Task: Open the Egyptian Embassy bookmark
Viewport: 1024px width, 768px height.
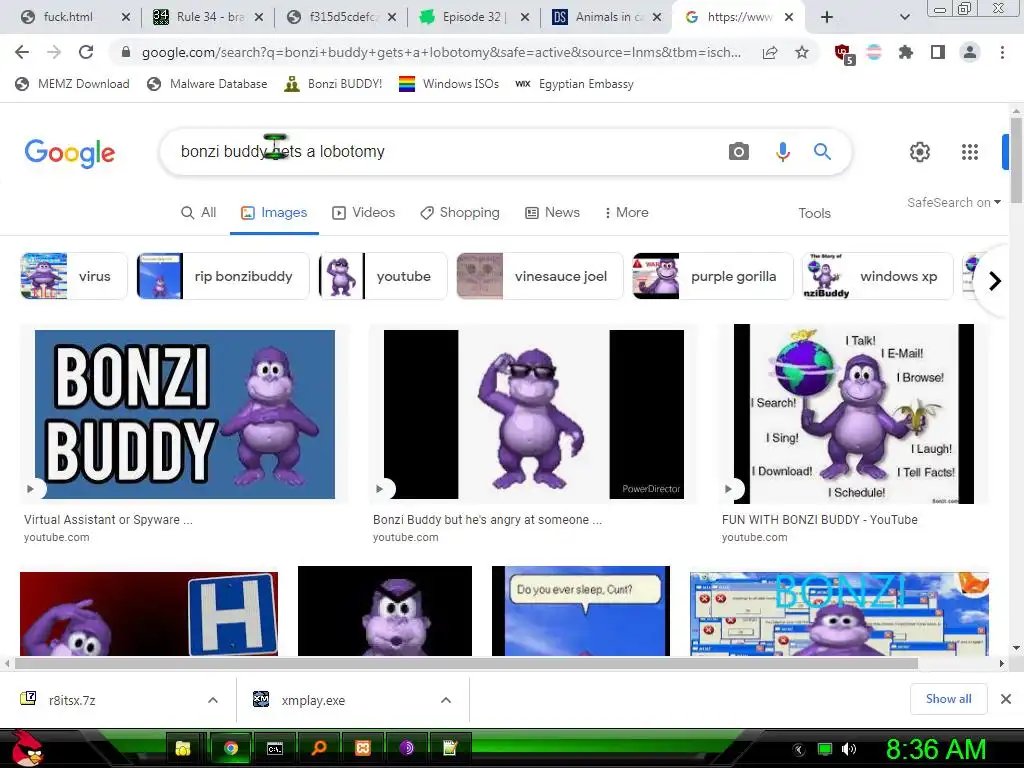Action: [x=574, y=84]
